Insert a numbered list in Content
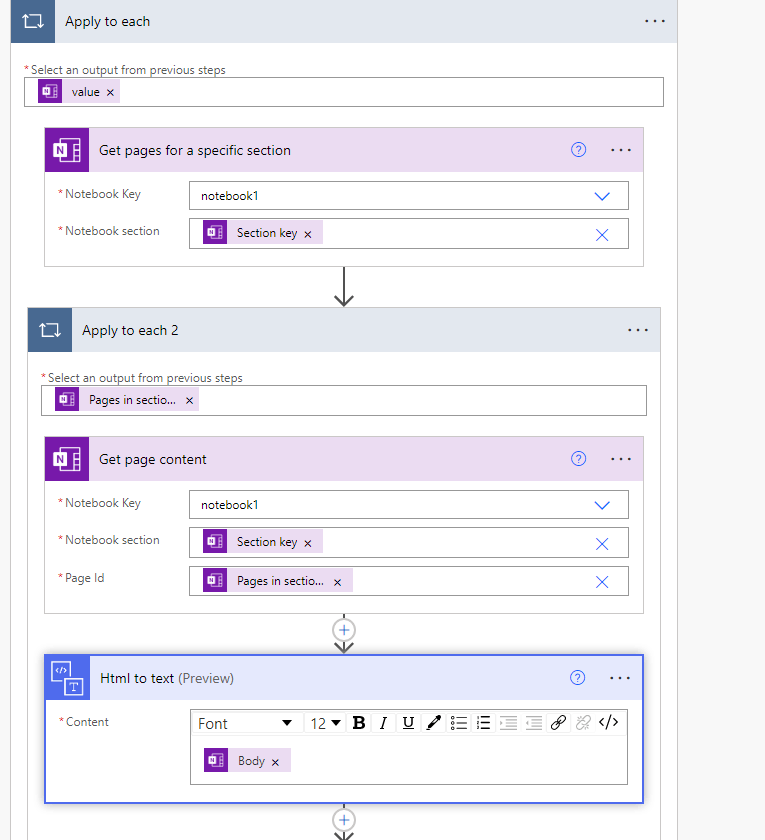 click(483, 722)
